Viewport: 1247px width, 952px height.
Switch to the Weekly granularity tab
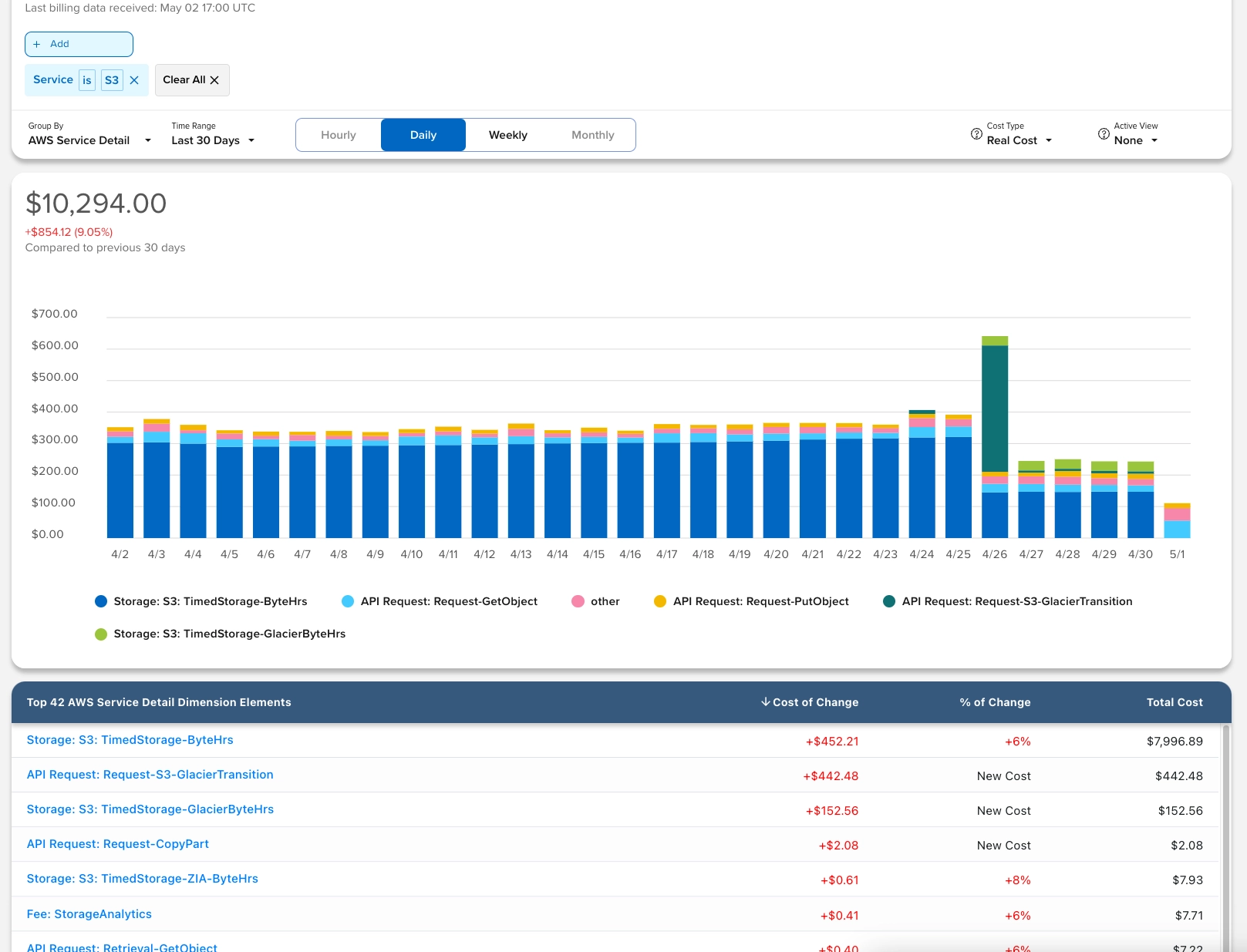coord(508,135)
